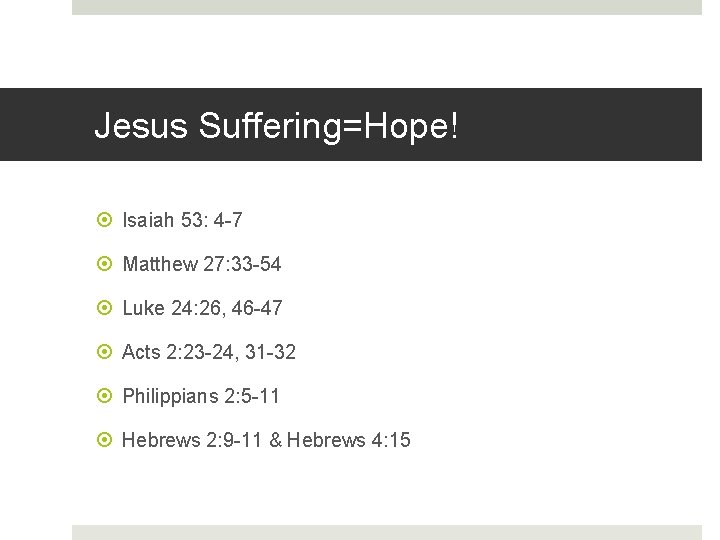Select the slide title Jesus Suffering=Hope!
Viewport: 720px width, 540px height.
coord(276,125)
